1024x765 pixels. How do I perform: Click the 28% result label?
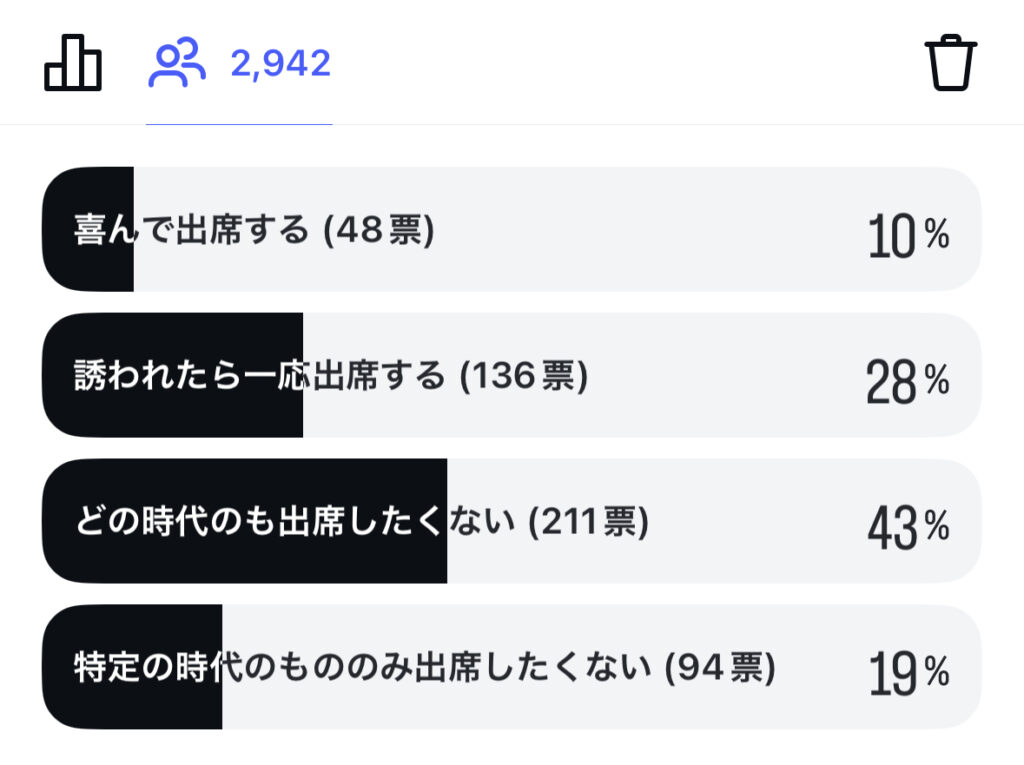click(x=908, y=382)
